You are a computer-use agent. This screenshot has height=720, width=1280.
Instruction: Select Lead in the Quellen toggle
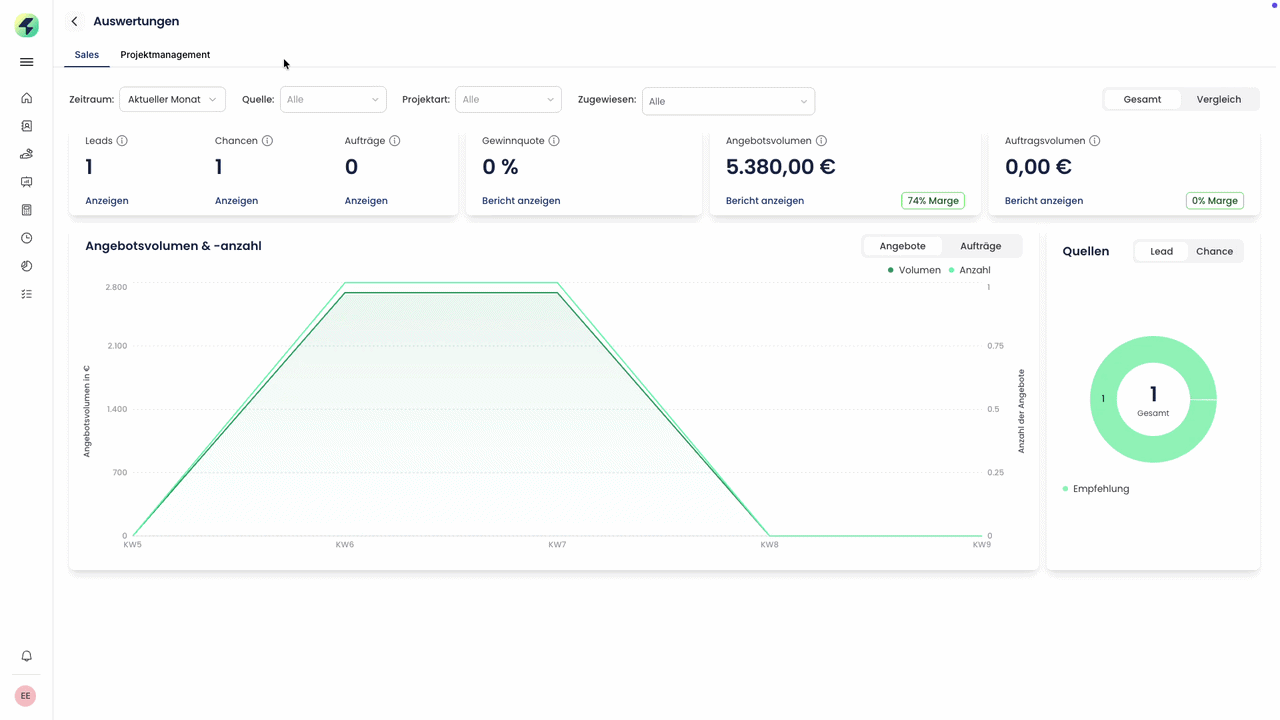[1161, 251]
